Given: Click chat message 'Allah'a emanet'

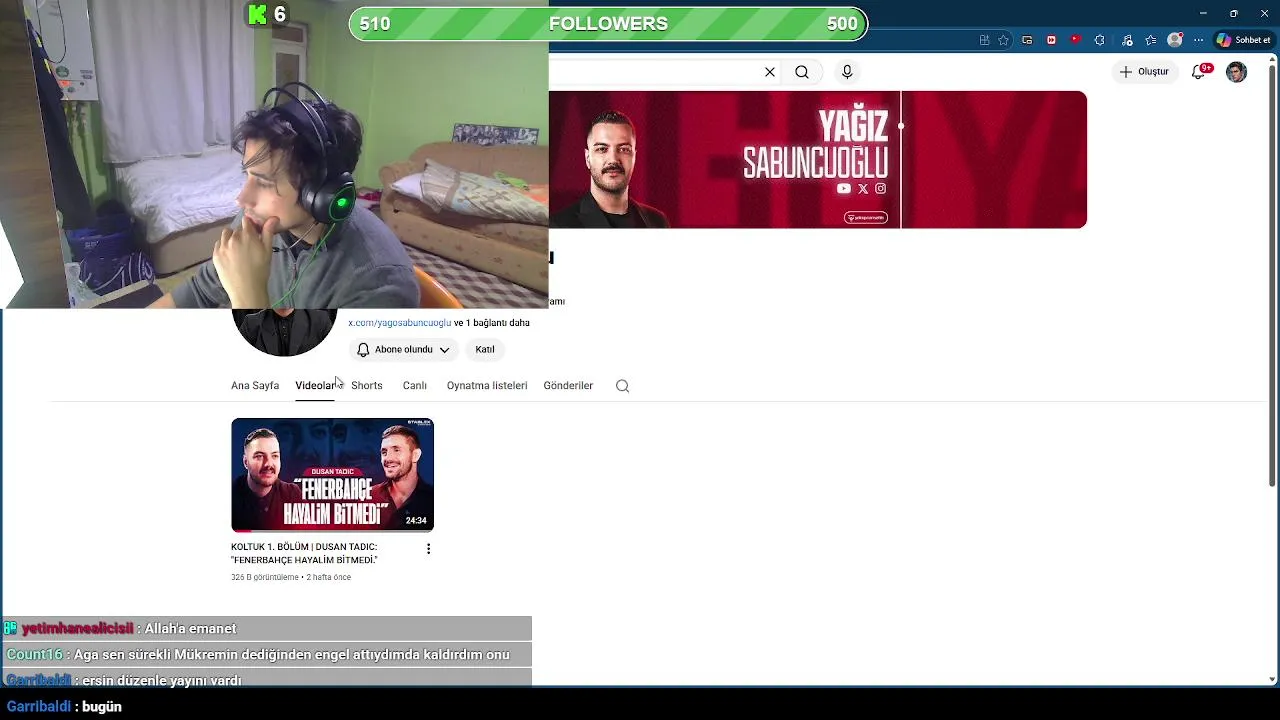Looking at the screenshot, I should [x=190, y=628].
